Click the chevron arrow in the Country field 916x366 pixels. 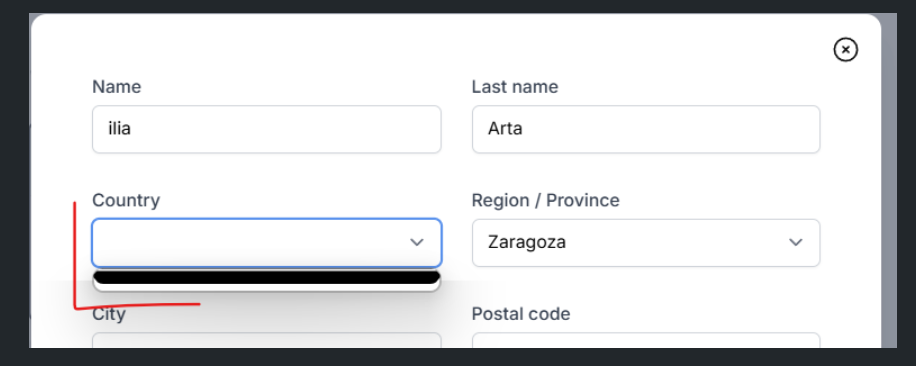point(417,242)
